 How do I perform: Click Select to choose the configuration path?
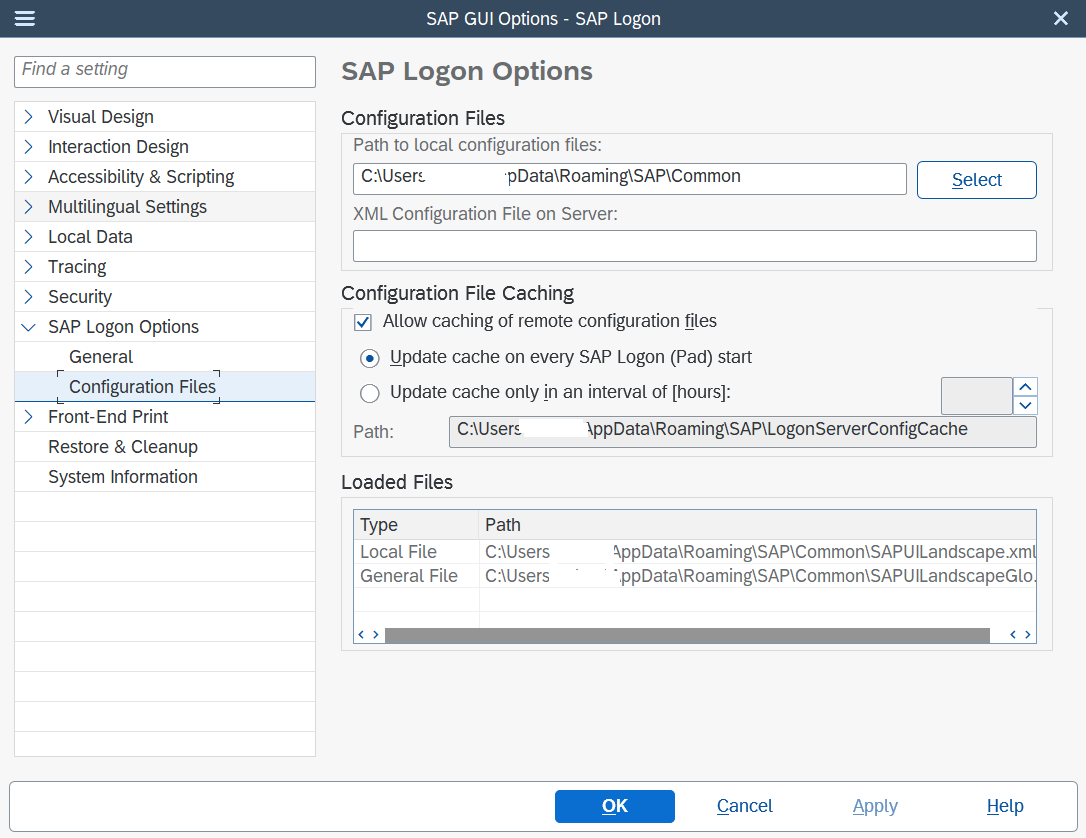977,180
